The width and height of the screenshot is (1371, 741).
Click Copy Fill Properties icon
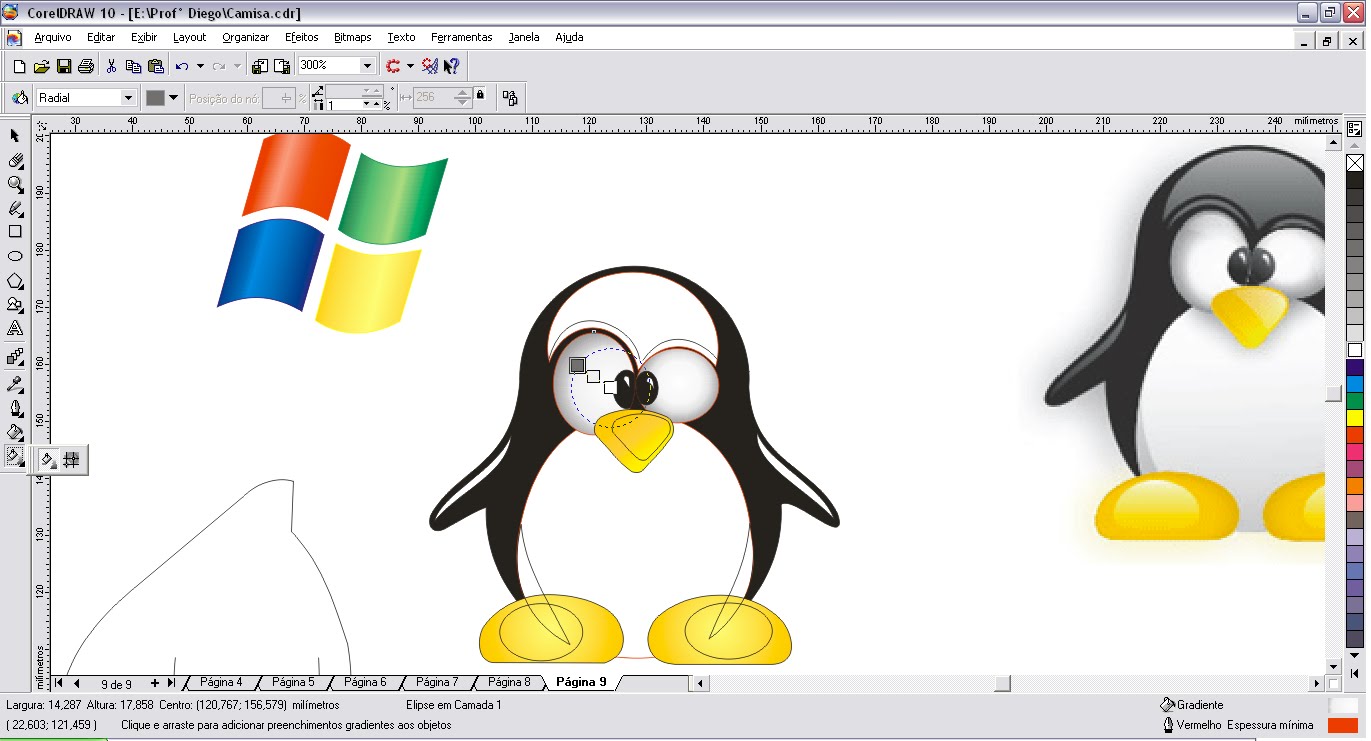pos(510,98)
